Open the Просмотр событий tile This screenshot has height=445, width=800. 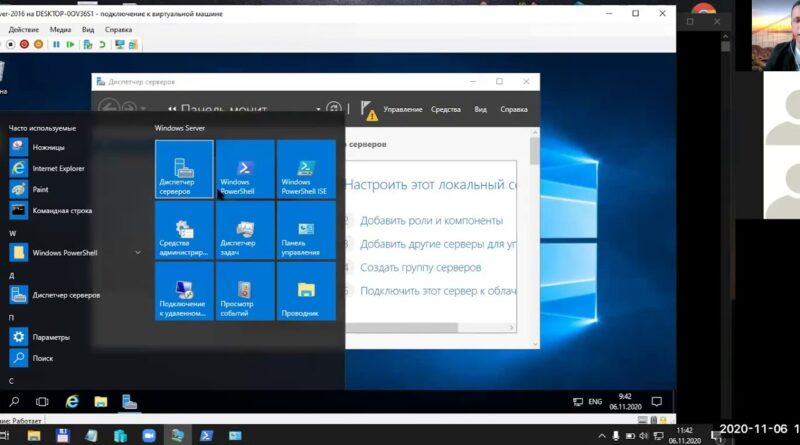(x=245, y=291)
